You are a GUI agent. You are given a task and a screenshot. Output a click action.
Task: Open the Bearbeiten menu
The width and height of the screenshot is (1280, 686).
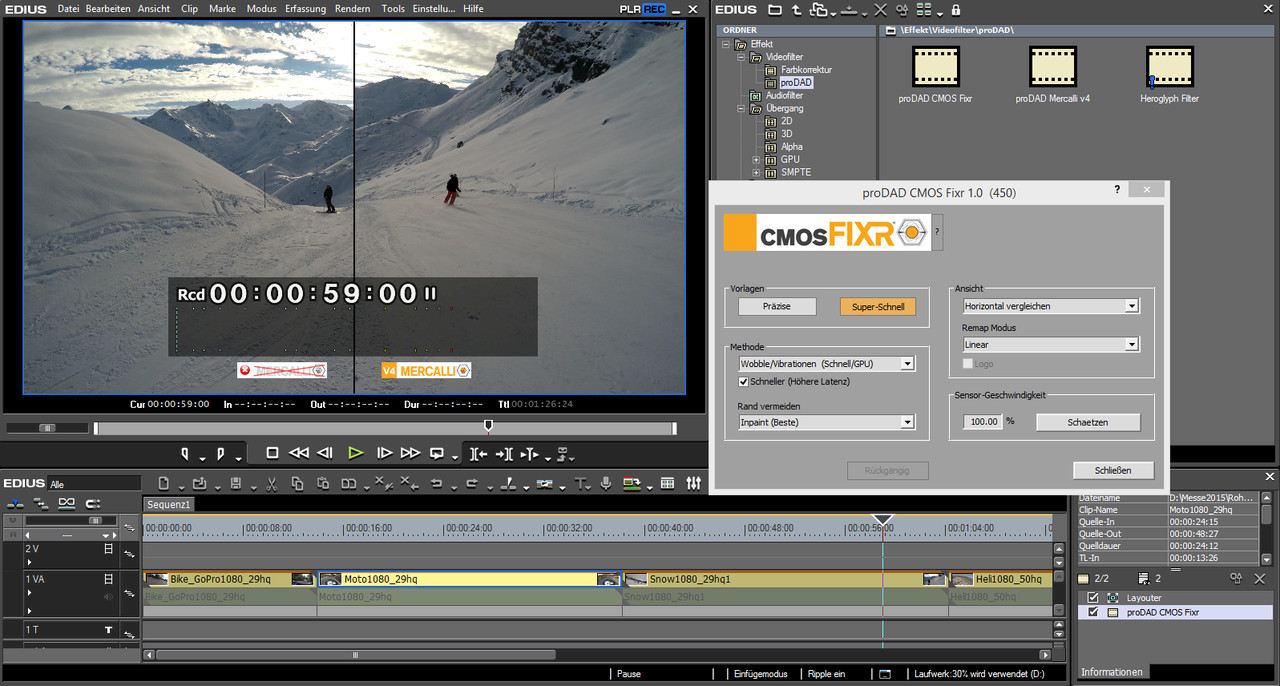click(108, 9)
